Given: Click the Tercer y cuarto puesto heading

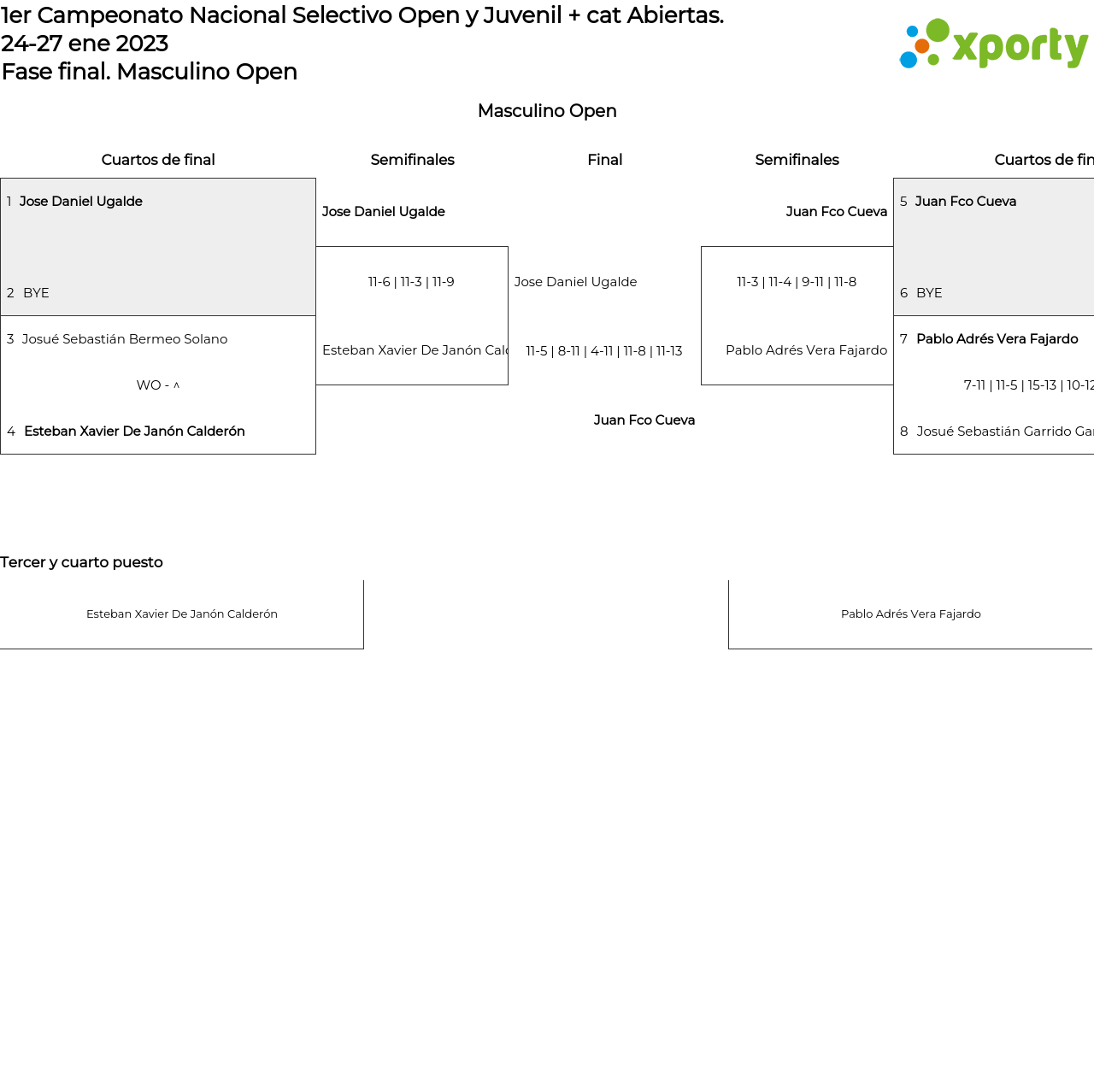Looking at the screenshot, I should pyautogui.click(x=81, y=562).
